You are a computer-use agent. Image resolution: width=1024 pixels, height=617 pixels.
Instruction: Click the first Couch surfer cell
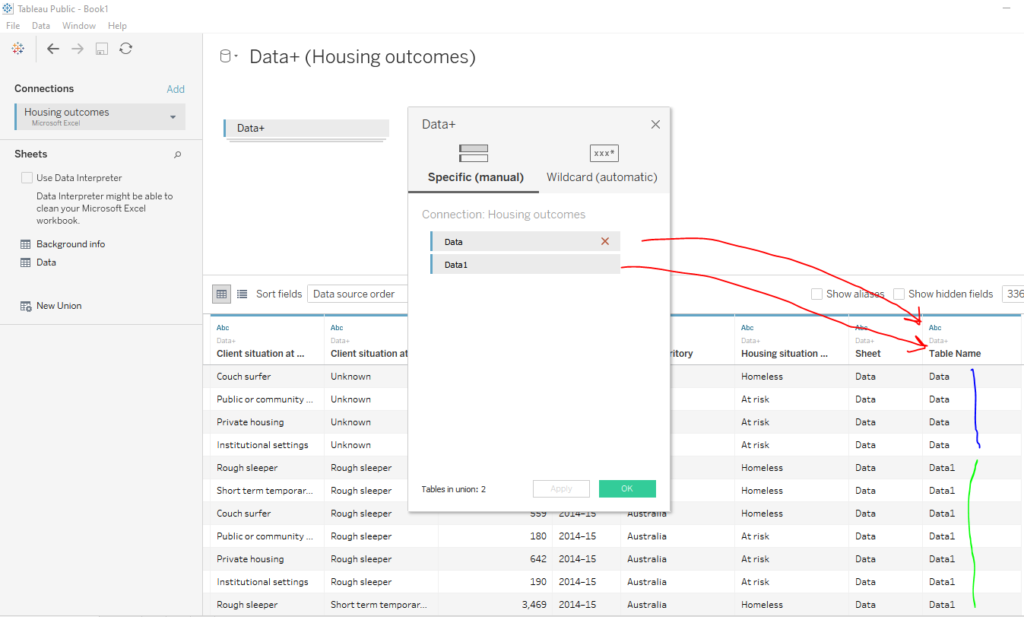[x=244, y=377]
